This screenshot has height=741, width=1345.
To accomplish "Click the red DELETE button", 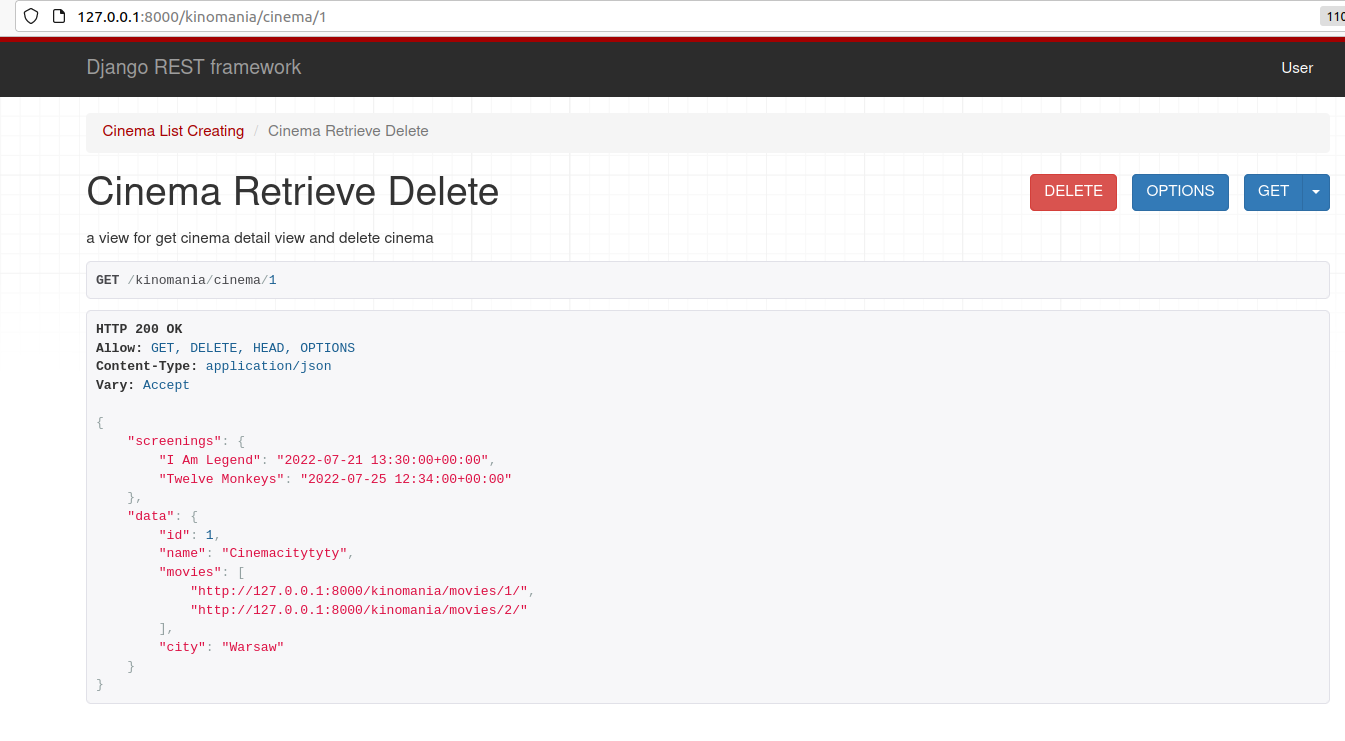I will tap(1073, 192).
